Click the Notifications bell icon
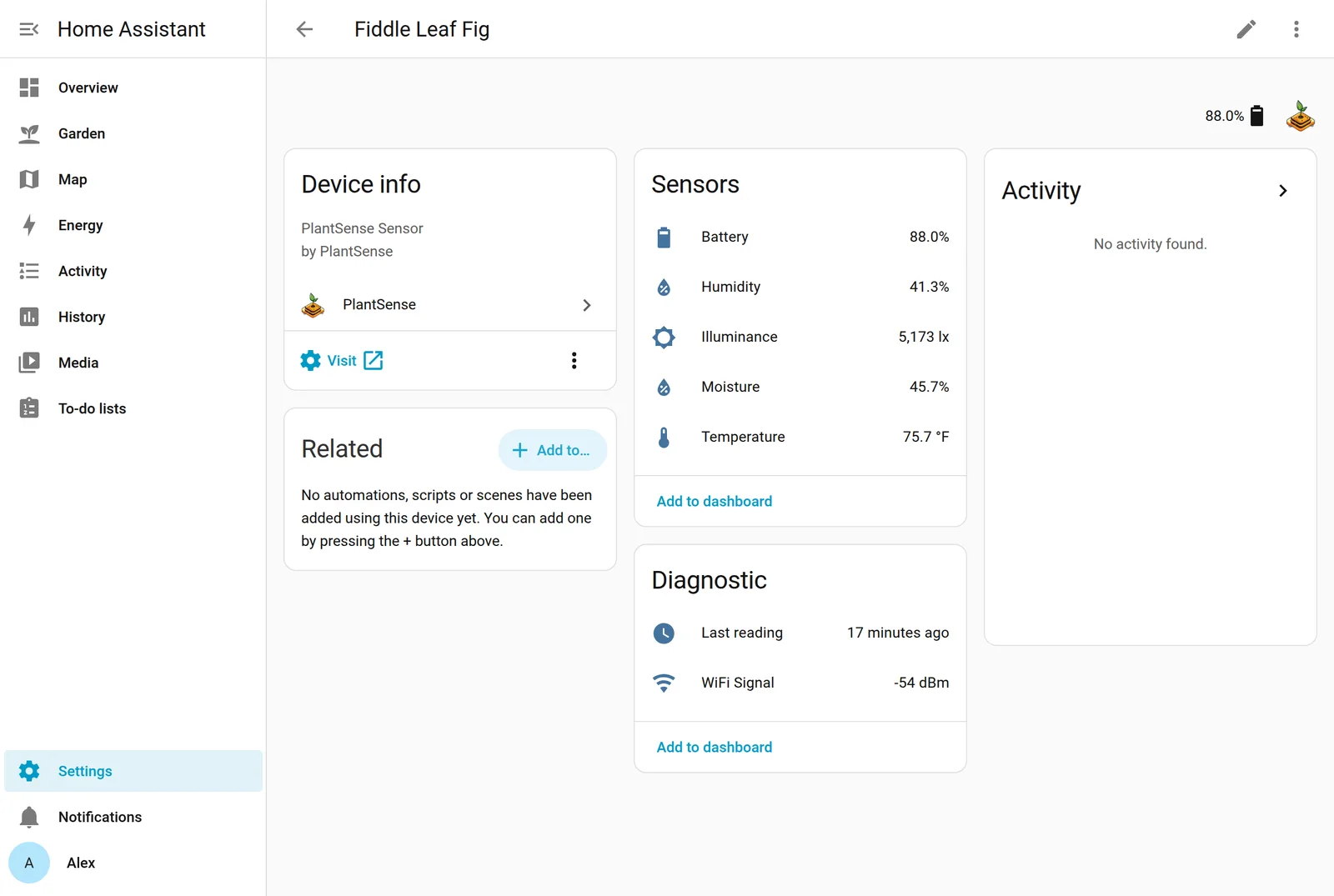This screenshot has width=1334, height=896. 29,817
